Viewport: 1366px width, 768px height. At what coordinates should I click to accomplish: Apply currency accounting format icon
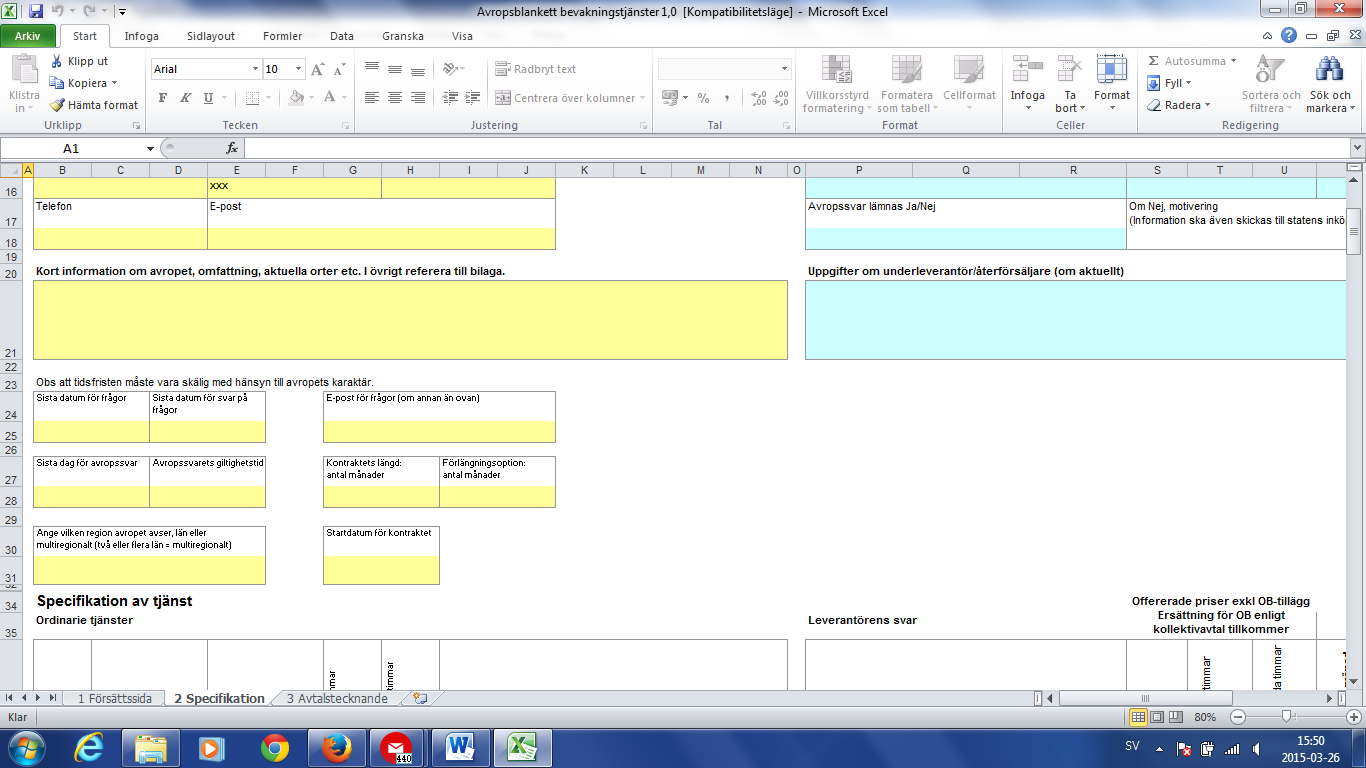(x=672, y=98)
